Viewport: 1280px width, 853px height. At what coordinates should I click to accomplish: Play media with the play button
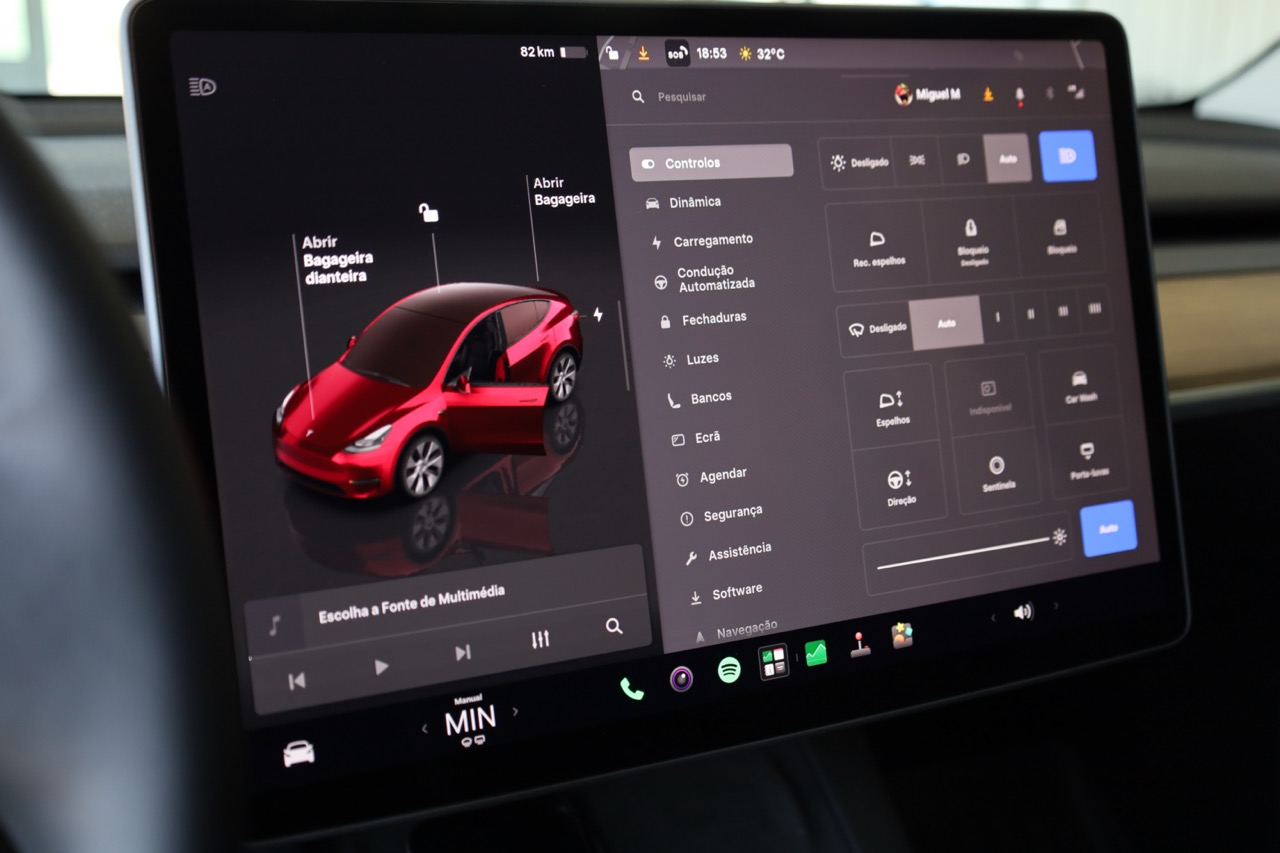[x=381, y=667]
